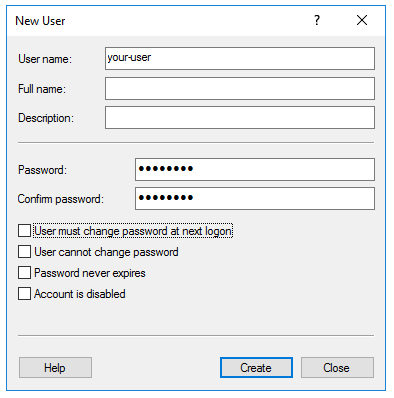Click the New User title bar text
394x398 pixels.
(x=40, y=21)
